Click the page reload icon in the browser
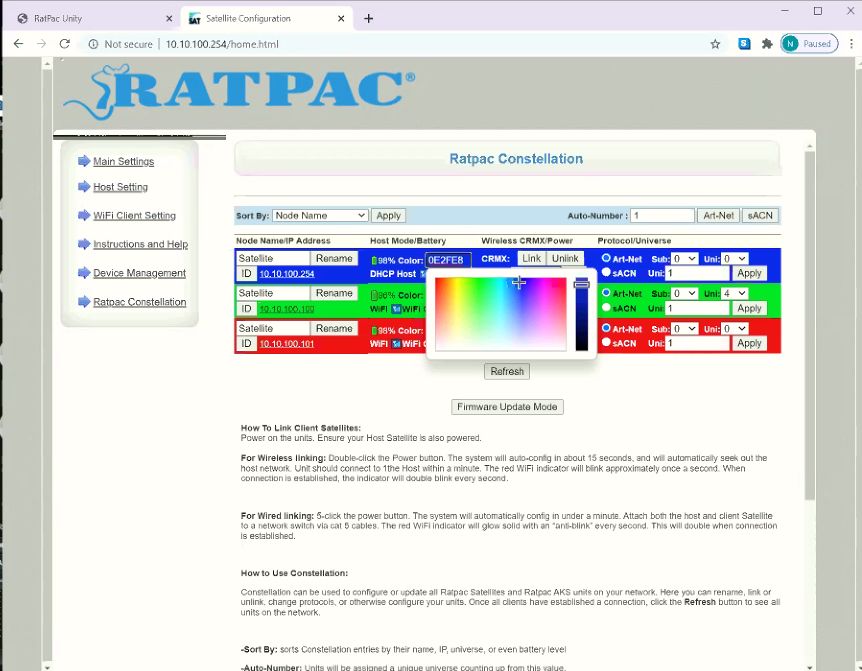 64,44
